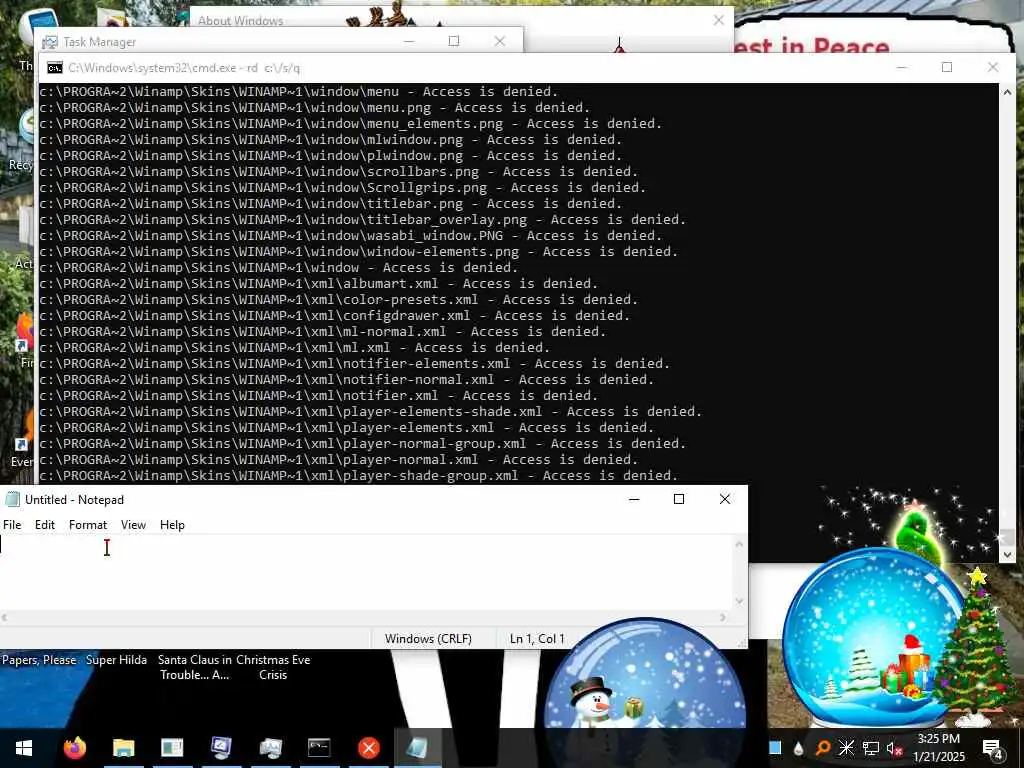Image resolution: width=1024 pixels, height=768 pixels.
Task: Select the Christmas Eve Crisis desktop label
Action: pos(273,667)
